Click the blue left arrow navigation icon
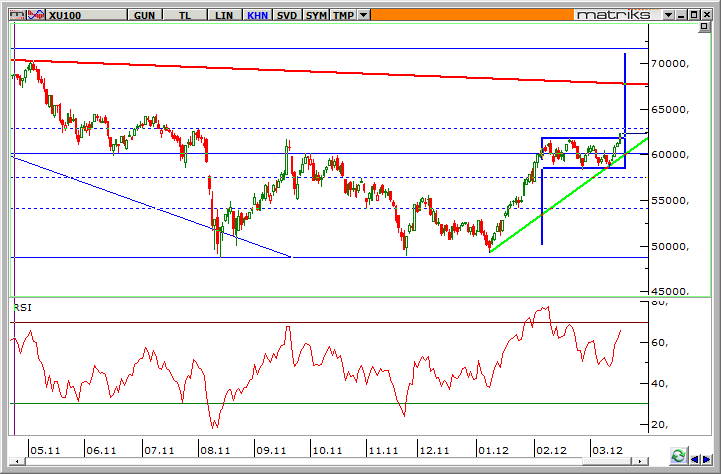 [695, 459]
